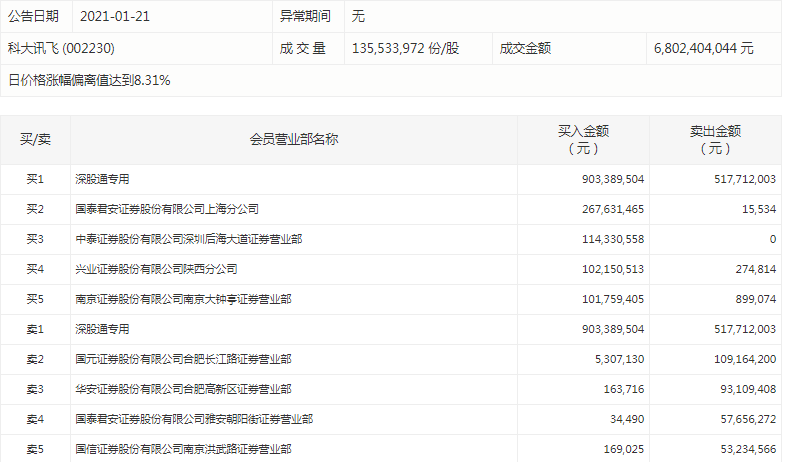Click the 科大讯飞 (002230) stock name

pyautogui.click(x=68, y=48)
